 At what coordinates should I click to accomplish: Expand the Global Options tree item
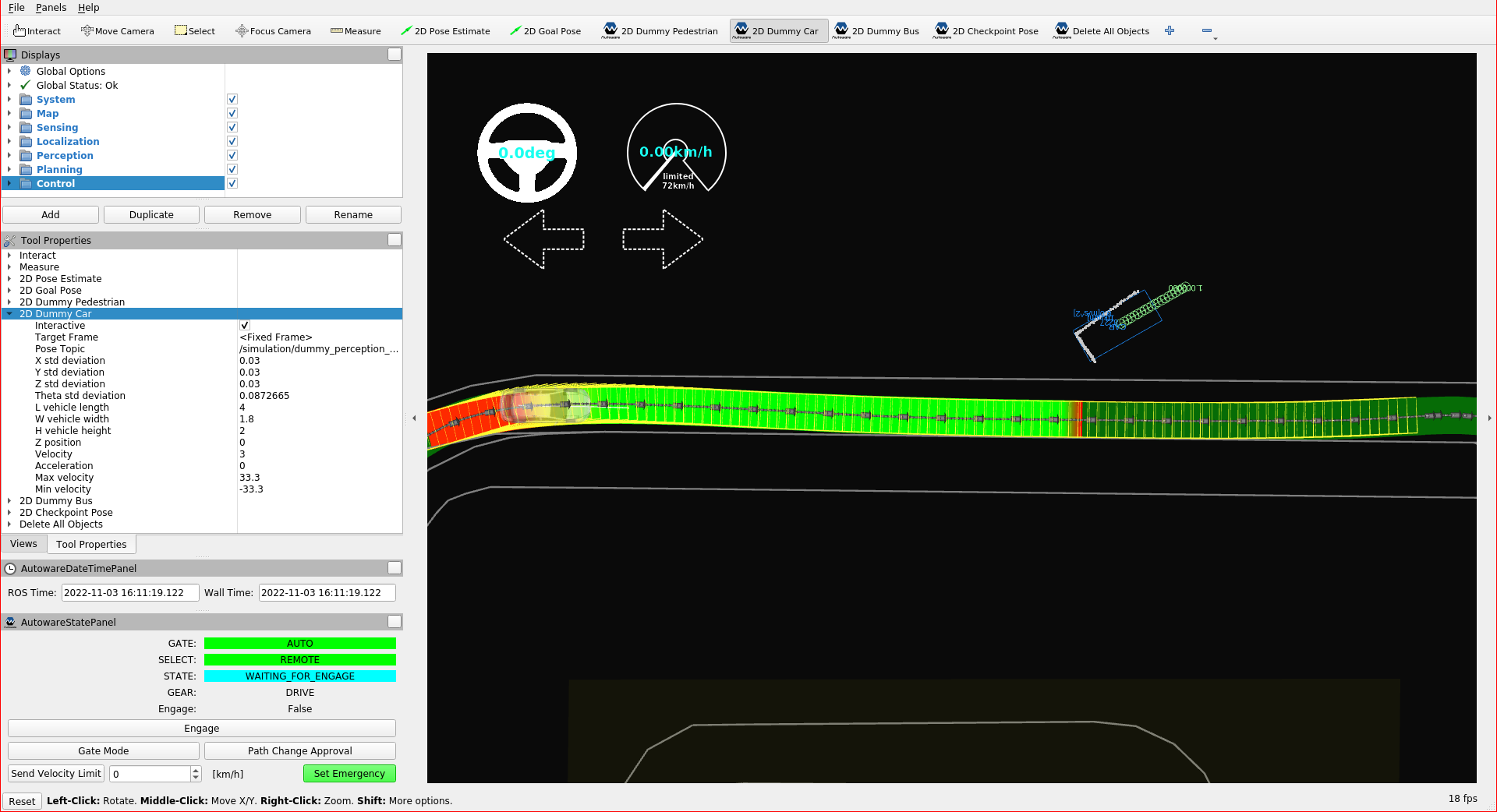point(9,71)
